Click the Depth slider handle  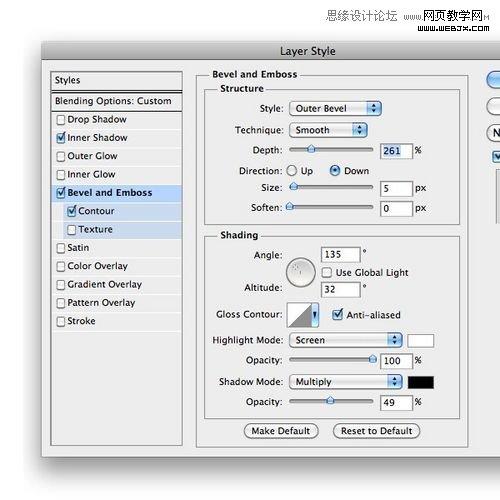pos(311,149)
